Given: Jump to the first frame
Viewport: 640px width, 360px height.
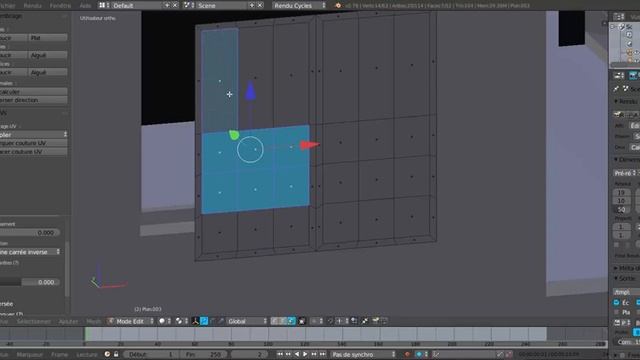Looking at the screenshot, I should 280,354.
